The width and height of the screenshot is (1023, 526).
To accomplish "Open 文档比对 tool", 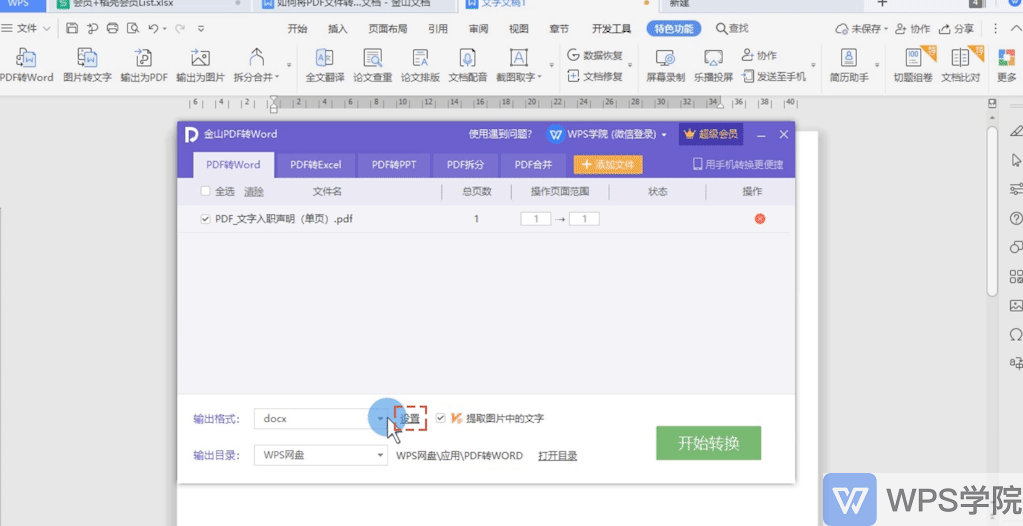I will pos(960,65).
